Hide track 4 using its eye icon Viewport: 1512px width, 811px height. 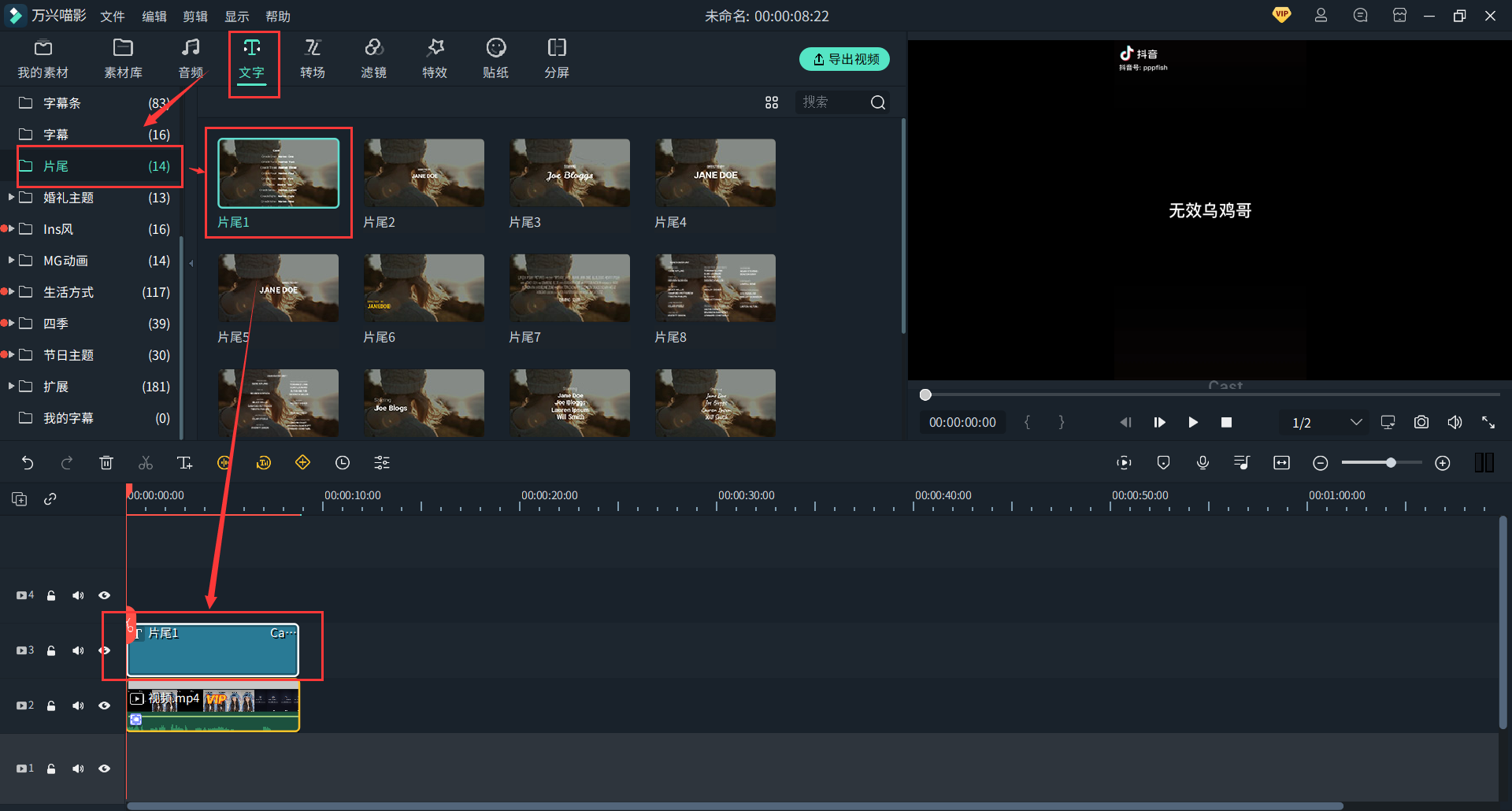(104, 595)
